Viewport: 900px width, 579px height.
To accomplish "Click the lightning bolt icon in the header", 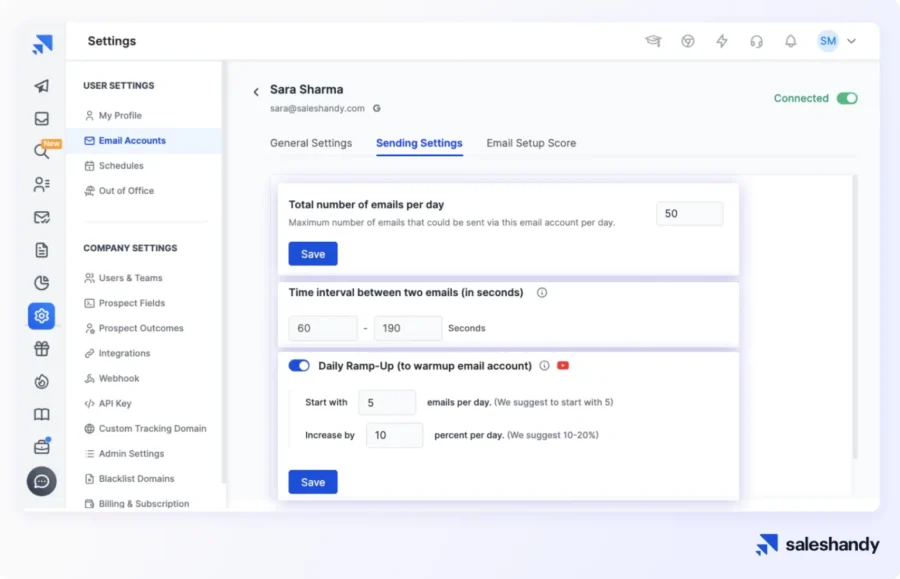I will [721, 41].
